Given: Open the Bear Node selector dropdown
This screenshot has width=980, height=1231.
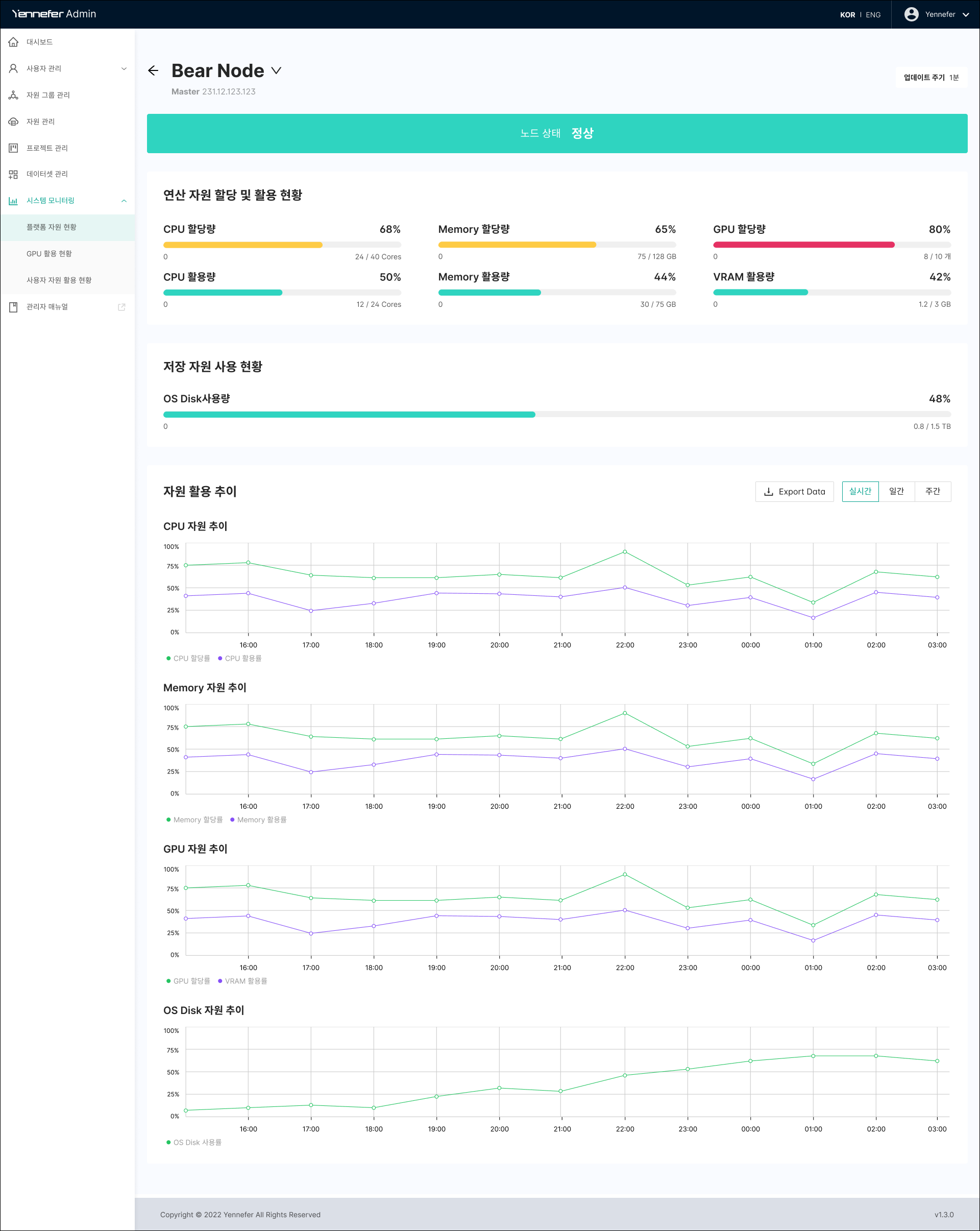Looking at the screenshot, I should (x=276, y=71).
